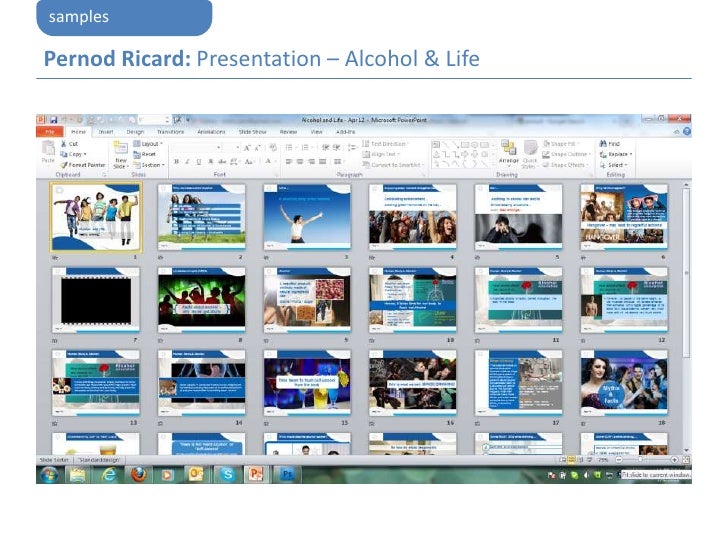Open Photoshop from taskbar
Screen dimensions: 728x546
coord(287,474)
